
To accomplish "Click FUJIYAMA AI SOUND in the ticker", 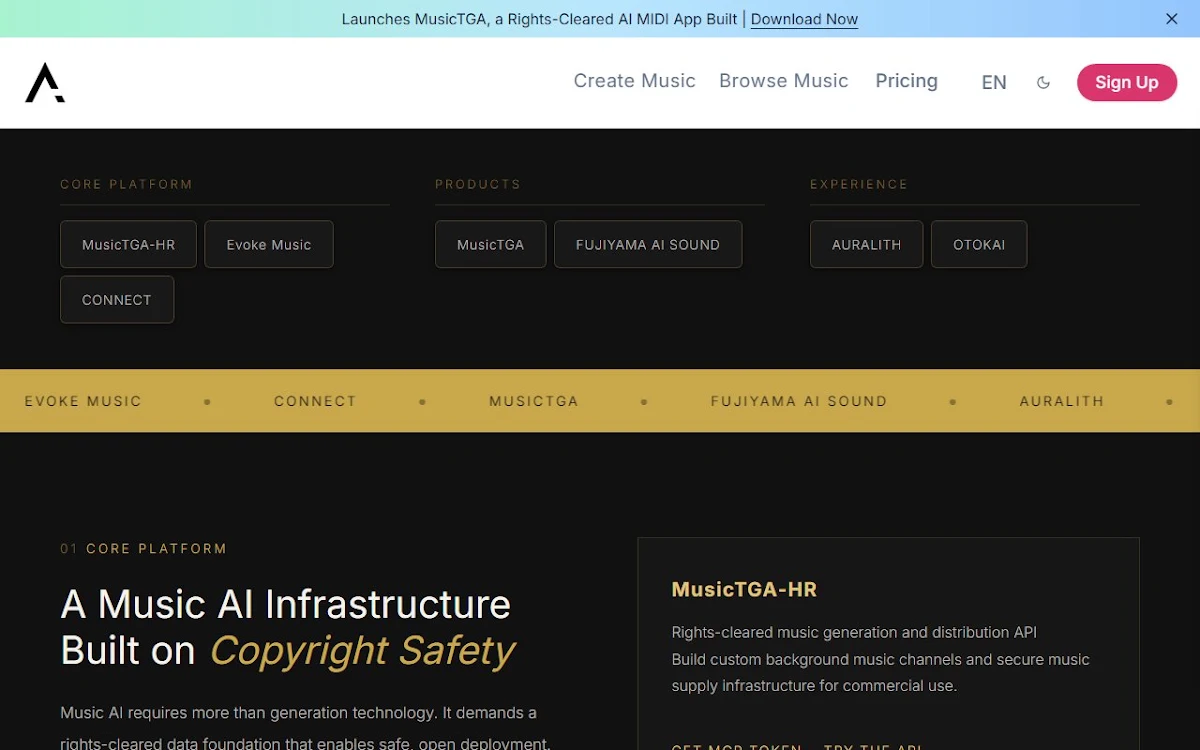I will 799,401.
